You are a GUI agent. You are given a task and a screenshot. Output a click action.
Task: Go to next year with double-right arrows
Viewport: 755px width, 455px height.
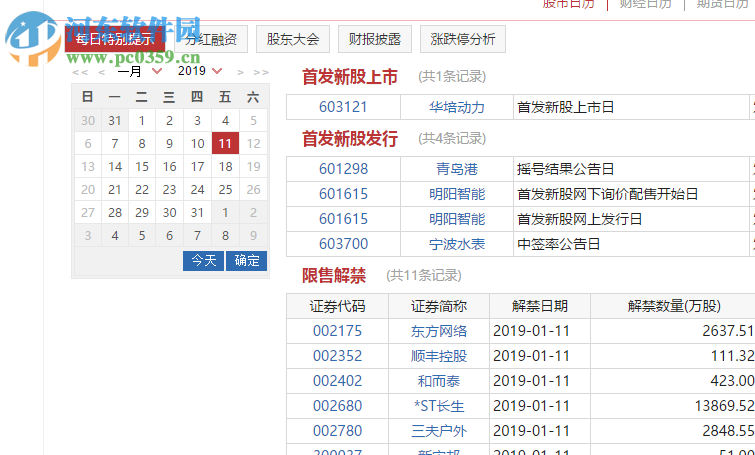coord(261,72)
